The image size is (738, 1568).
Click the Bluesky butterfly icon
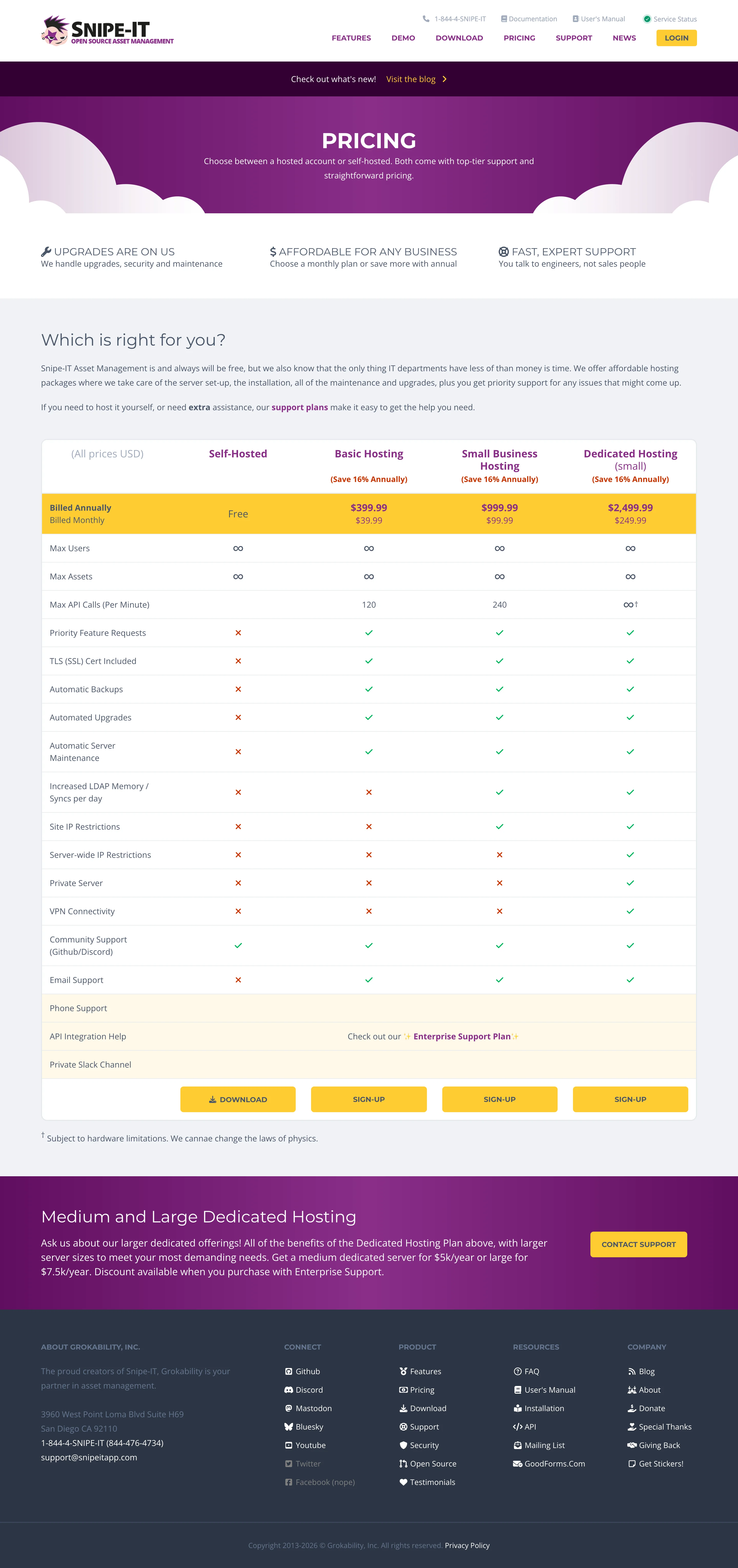click(x=288, y=1427)
